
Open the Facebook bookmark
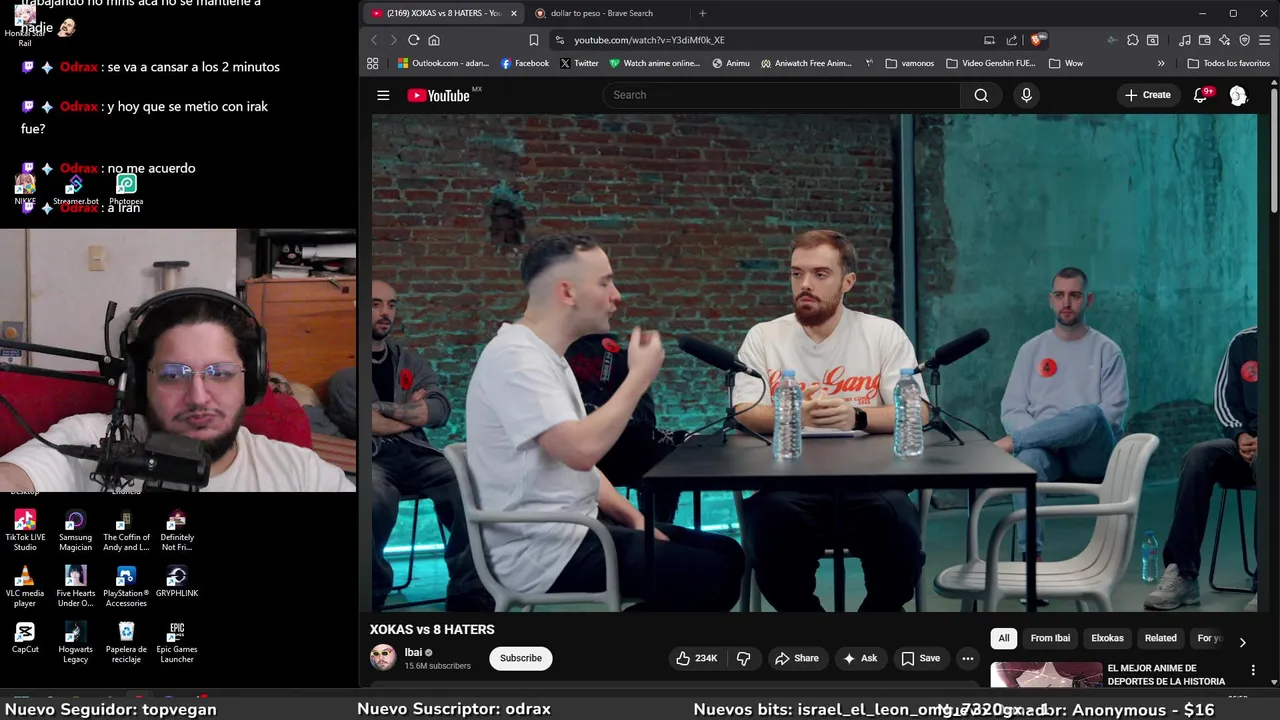click(x=525, y=63)
